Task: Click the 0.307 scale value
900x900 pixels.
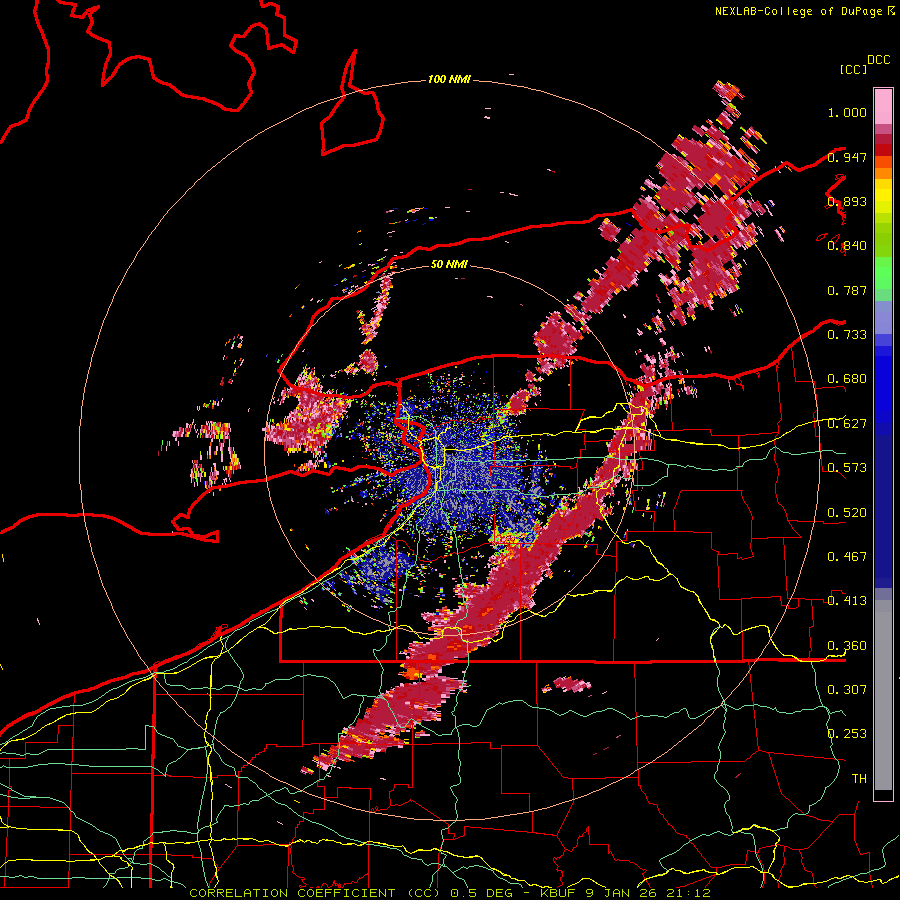Action: coord(847,690)
